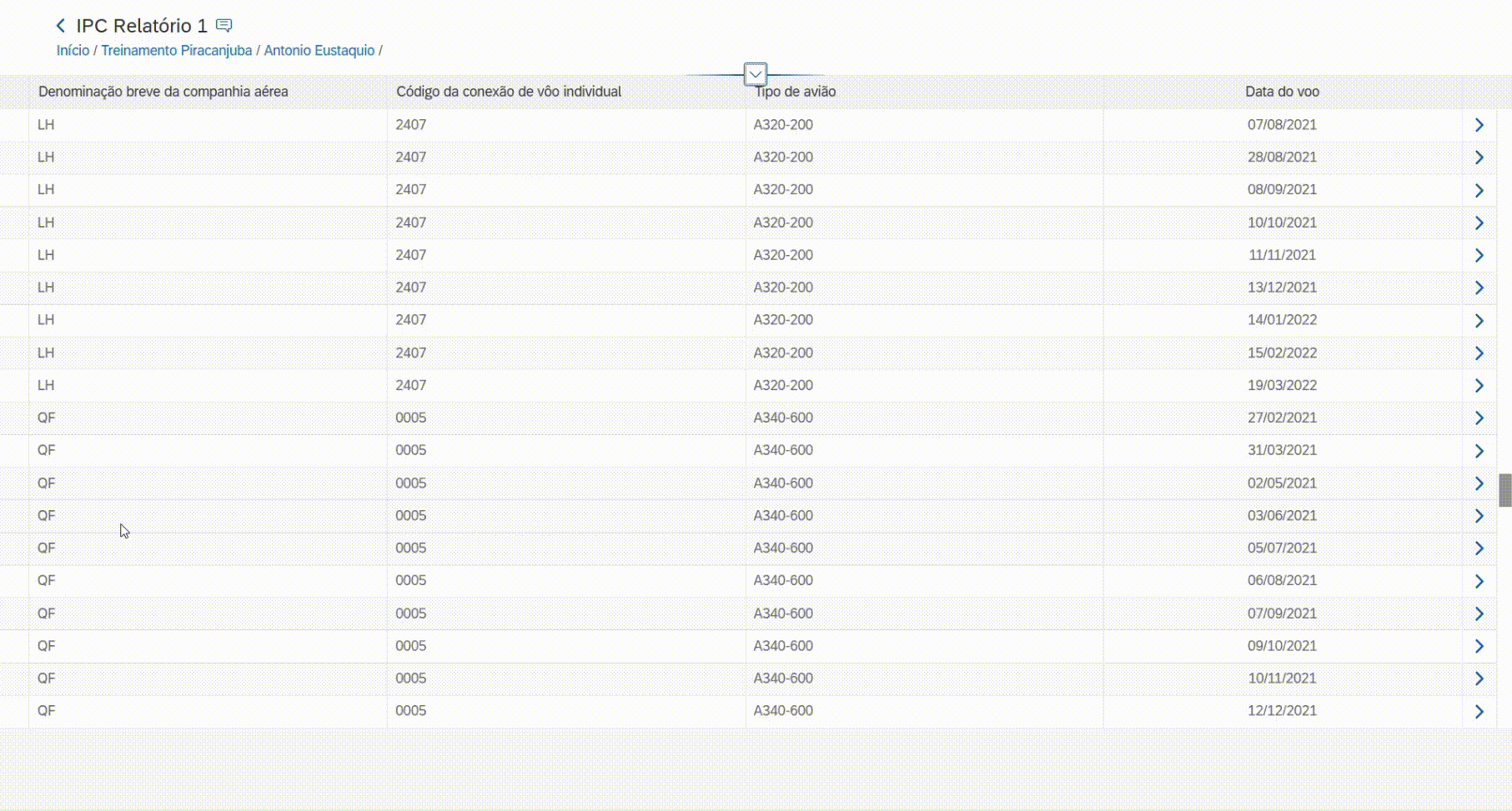This screenshot has width=1512, height=811.
Task: Open the comment icon next to report title
Action: point(224,26)
